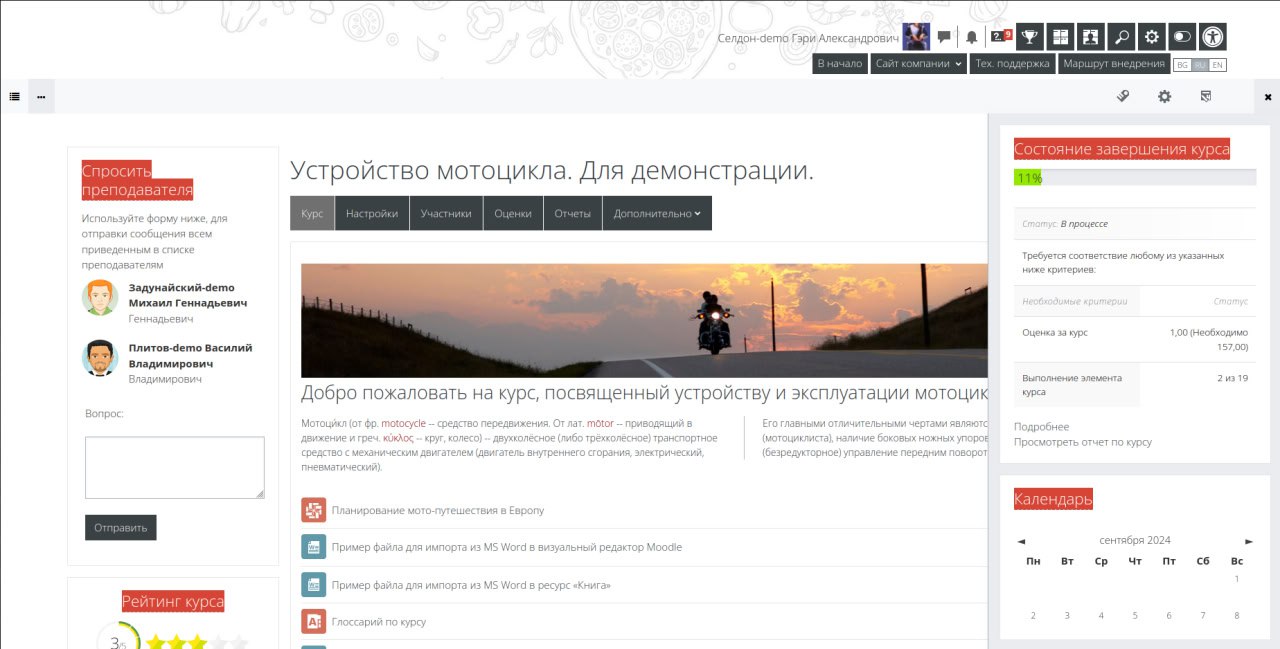Image resolution: width=1280 pixels, height=649 pixels.
Task: Open the red 'motocycle' term link
Action: 403,423
